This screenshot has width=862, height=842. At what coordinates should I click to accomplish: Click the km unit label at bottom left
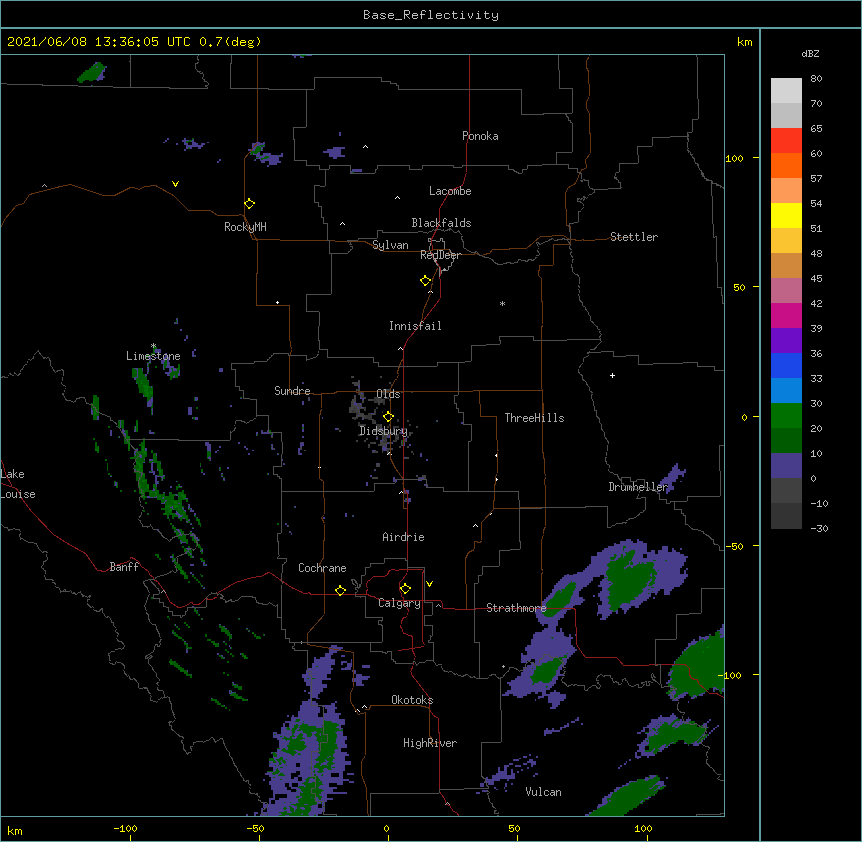(15, 830)
